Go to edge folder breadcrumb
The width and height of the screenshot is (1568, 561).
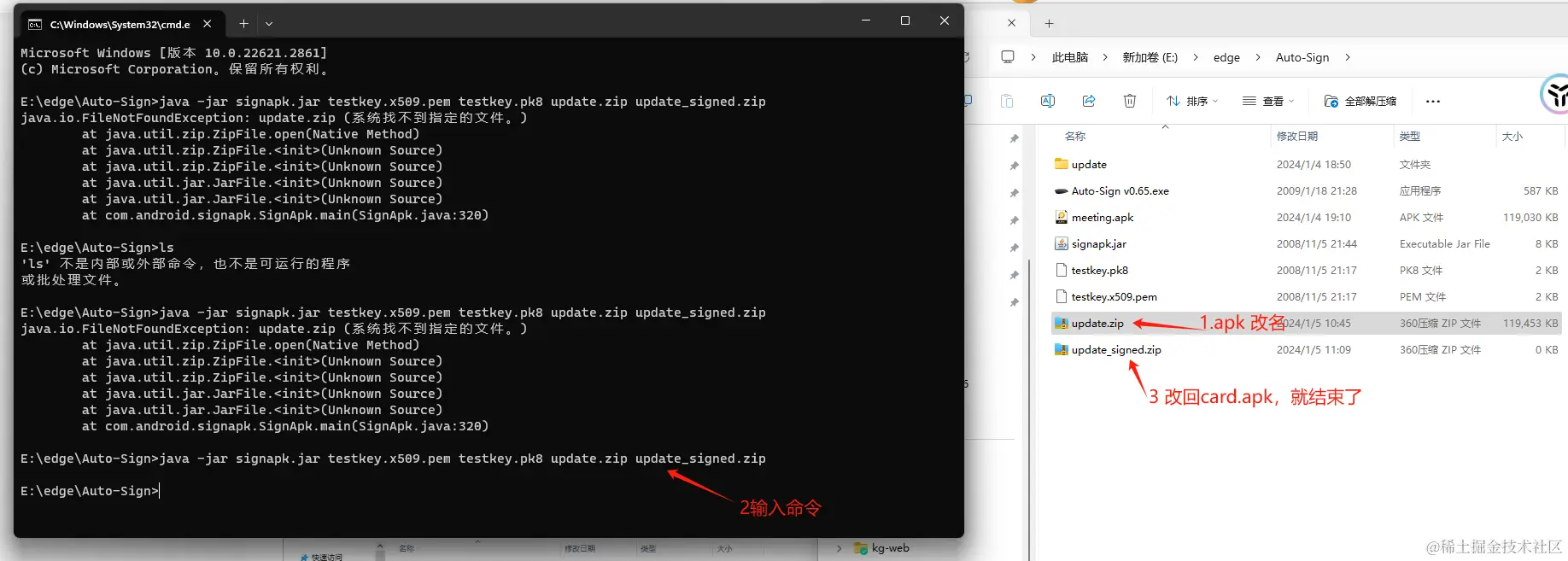(x=1226, y=57)
